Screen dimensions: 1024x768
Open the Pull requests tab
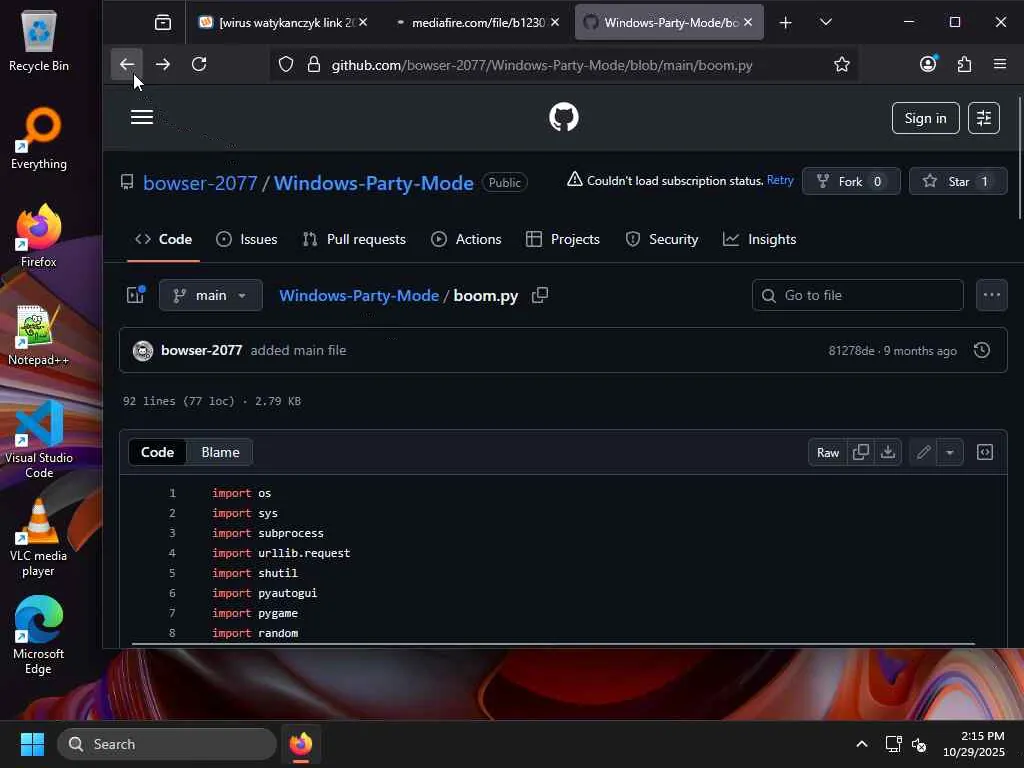(355, 240)
